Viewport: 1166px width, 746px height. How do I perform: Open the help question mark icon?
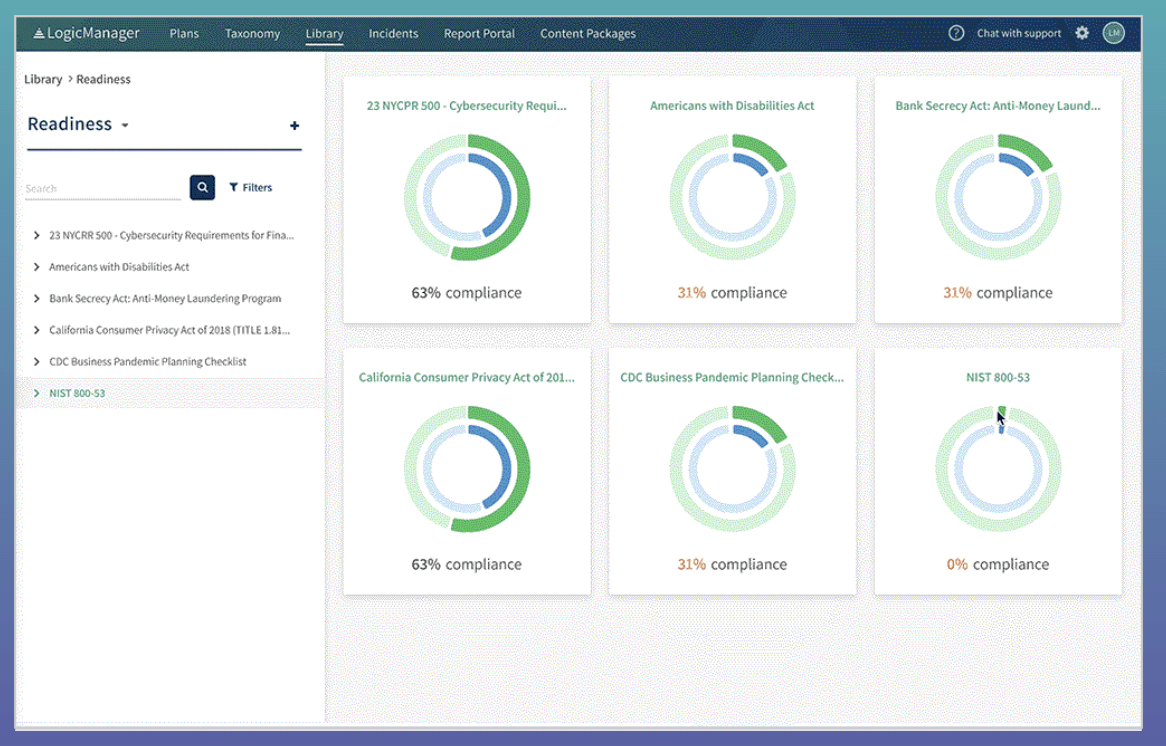[x=956, y=33]
